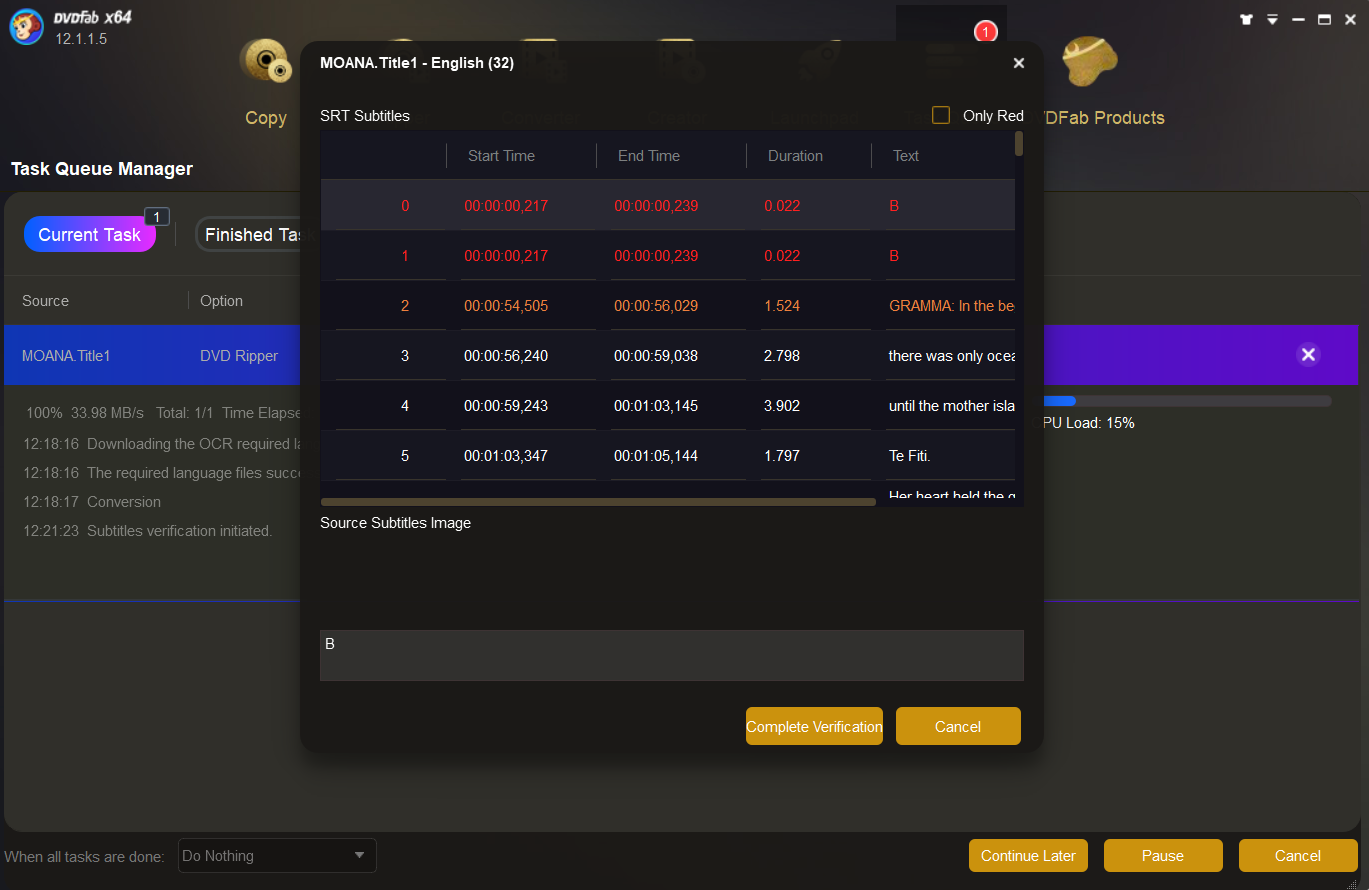
Task: Cancel the subtitle verification dialog
Action: click(958, 726)
